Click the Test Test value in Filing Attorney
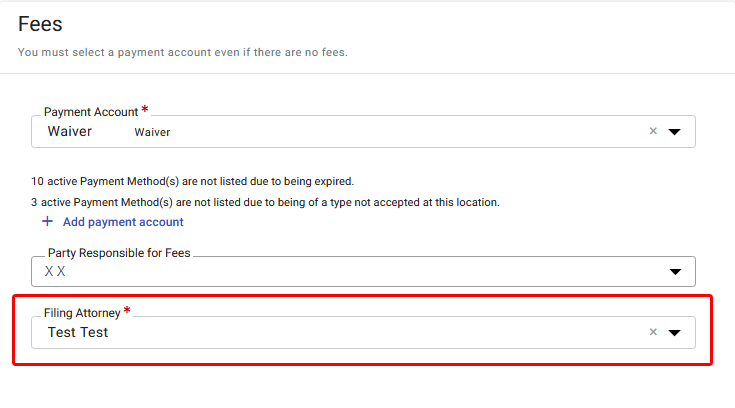Image resolution: width=735 pixels, height=408 pixels. click(78, 332)
